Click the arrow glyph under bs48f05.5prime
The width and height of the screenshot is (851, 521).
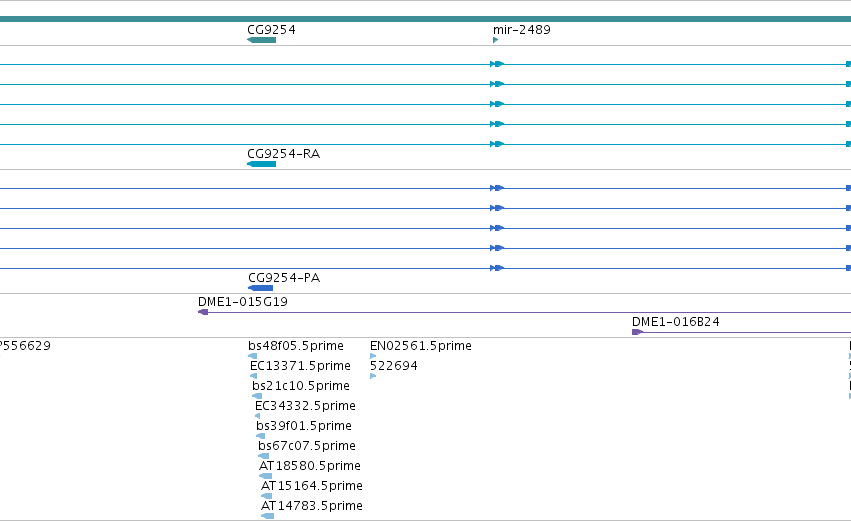(x=252, y=356)
